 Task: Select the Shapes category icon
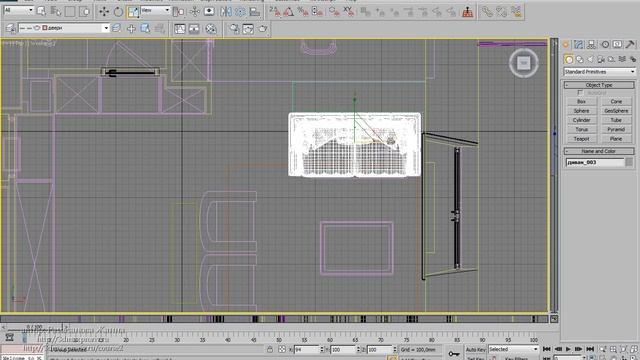(x=580, y=60)
